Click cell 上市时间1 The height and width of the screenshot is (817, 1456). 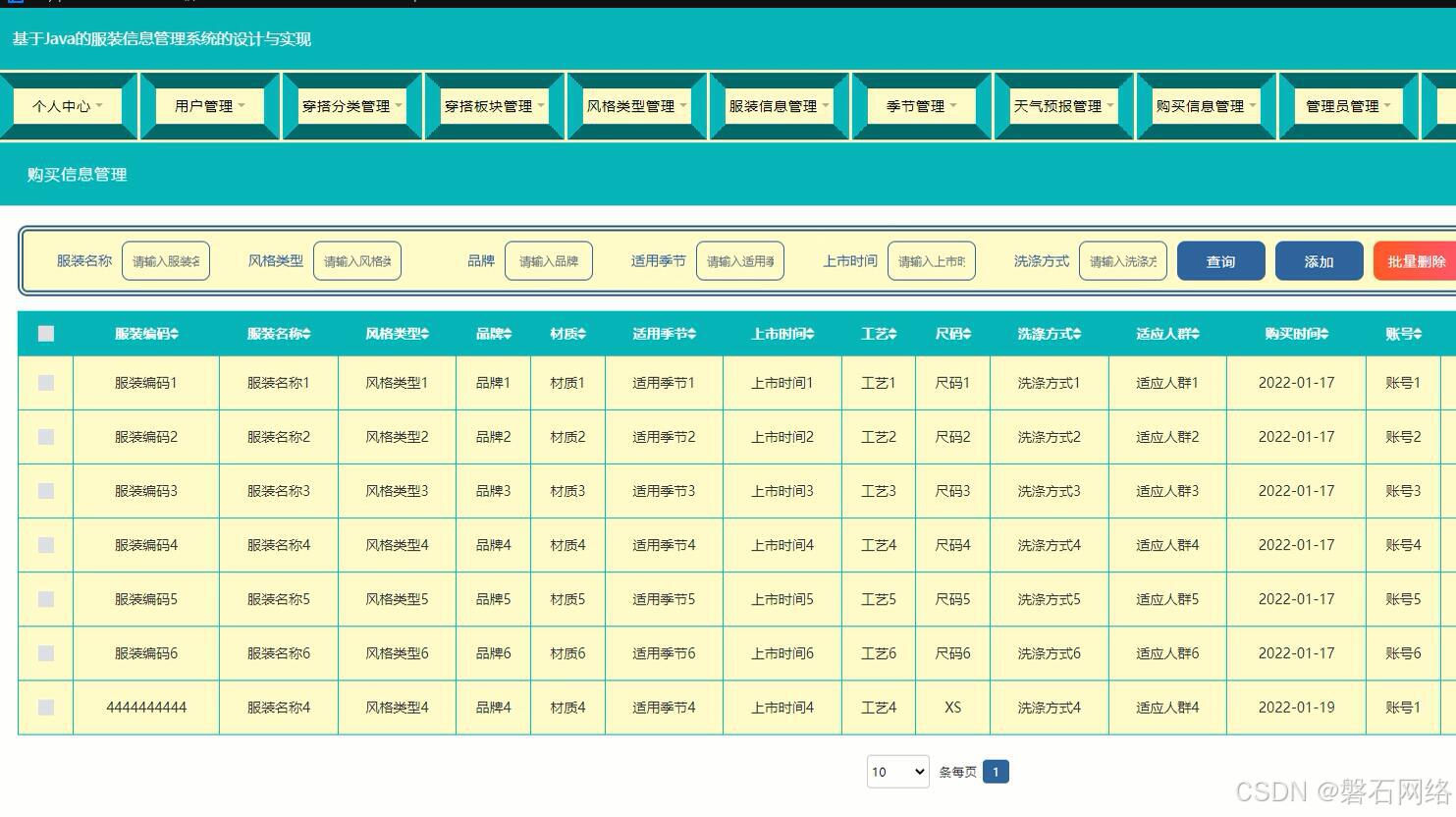pyautogui.click(x=782, y=383)
